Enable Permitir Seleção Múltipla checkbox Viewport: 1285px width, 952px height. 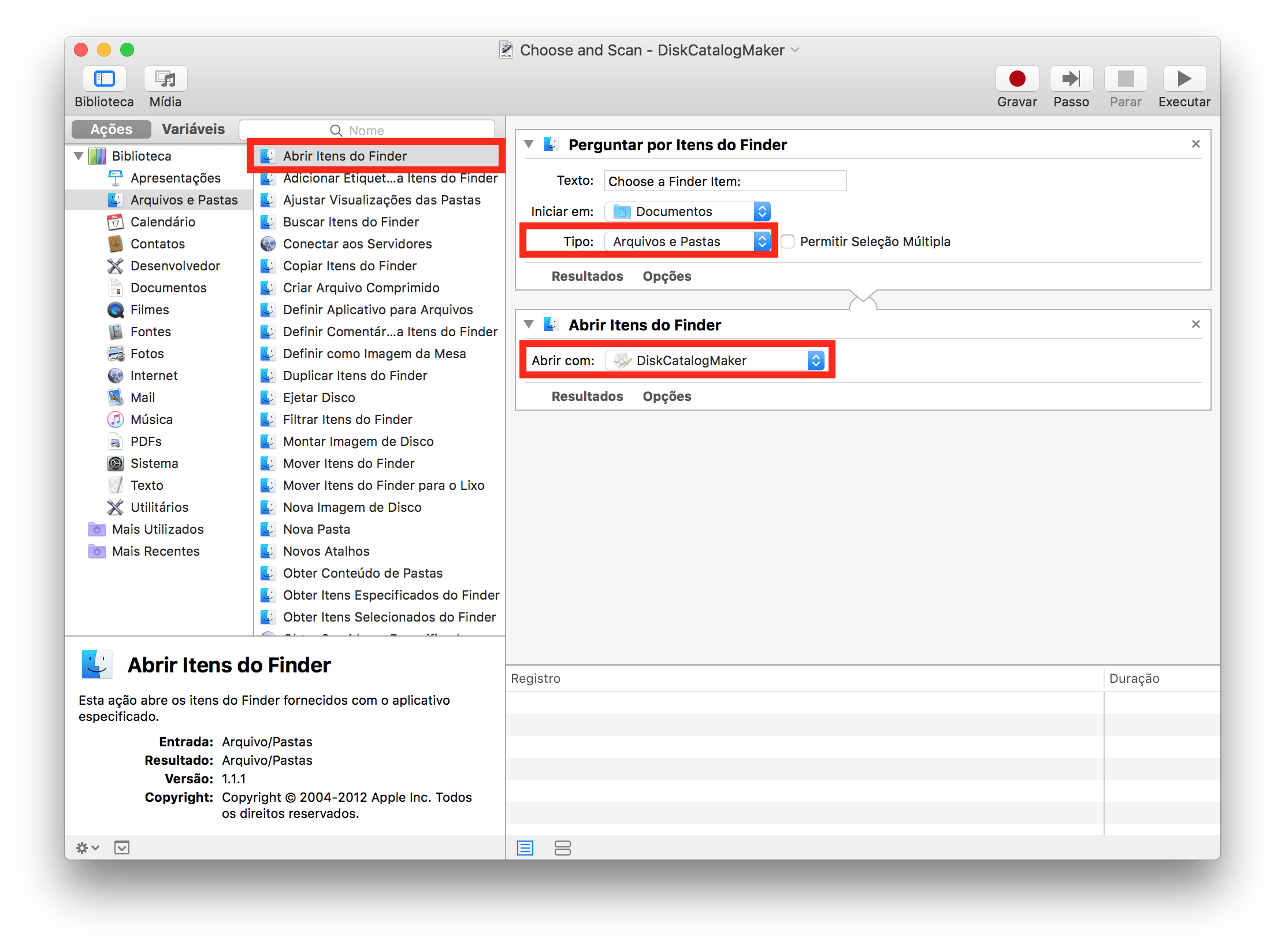[787, 241]
